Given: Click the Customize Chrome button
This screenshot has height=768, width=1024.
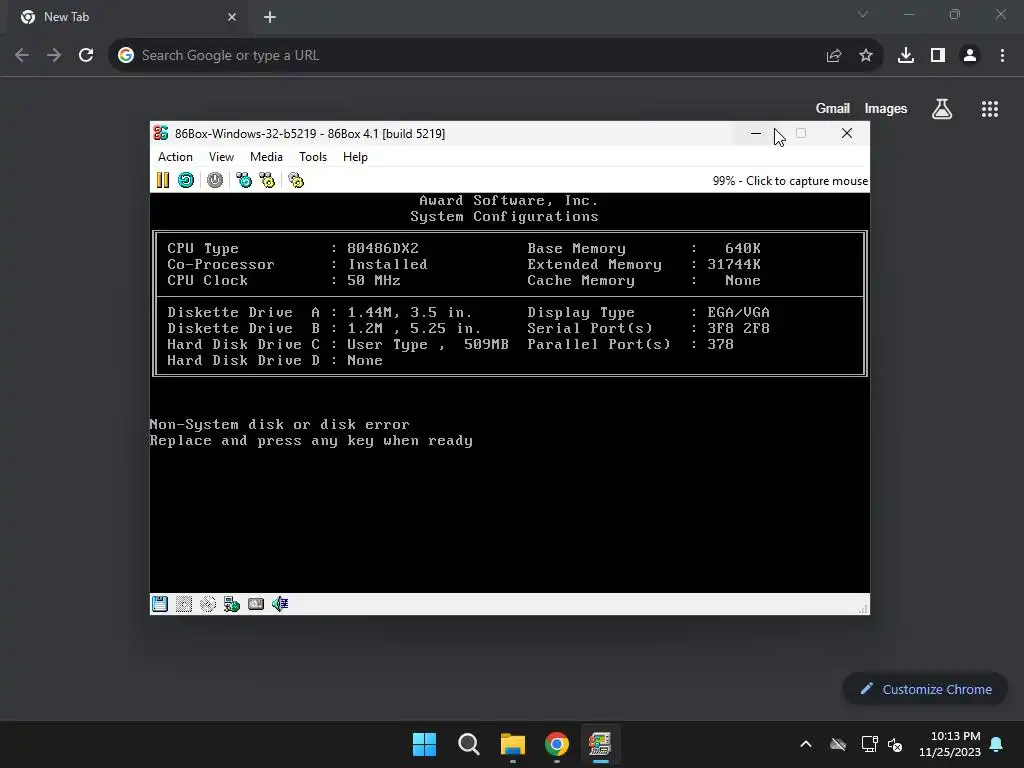Looking at the screenshot, I should coord(925,689).
